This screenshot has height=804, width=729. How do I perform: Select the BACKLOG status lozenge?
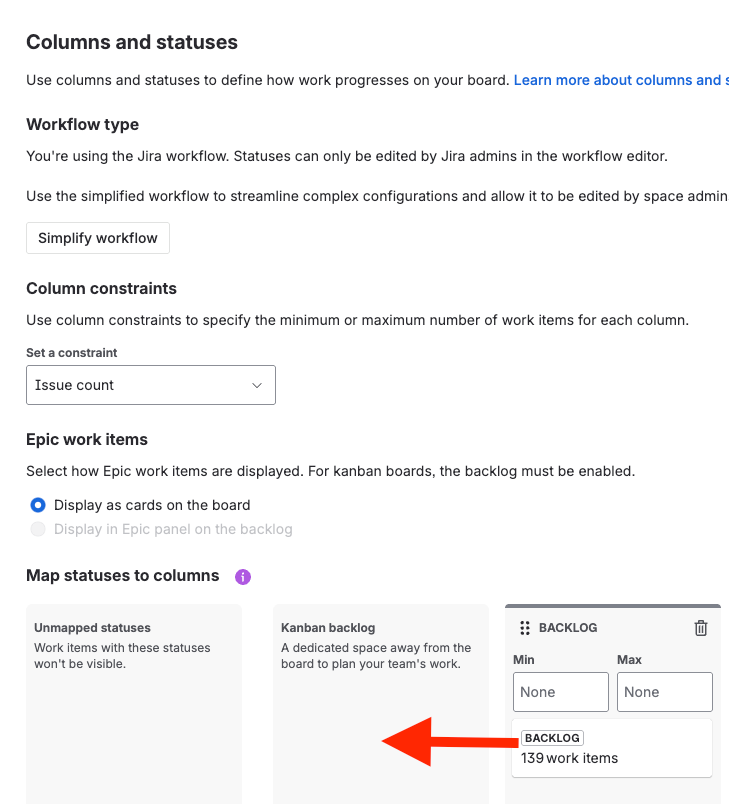tap(552, 738)
